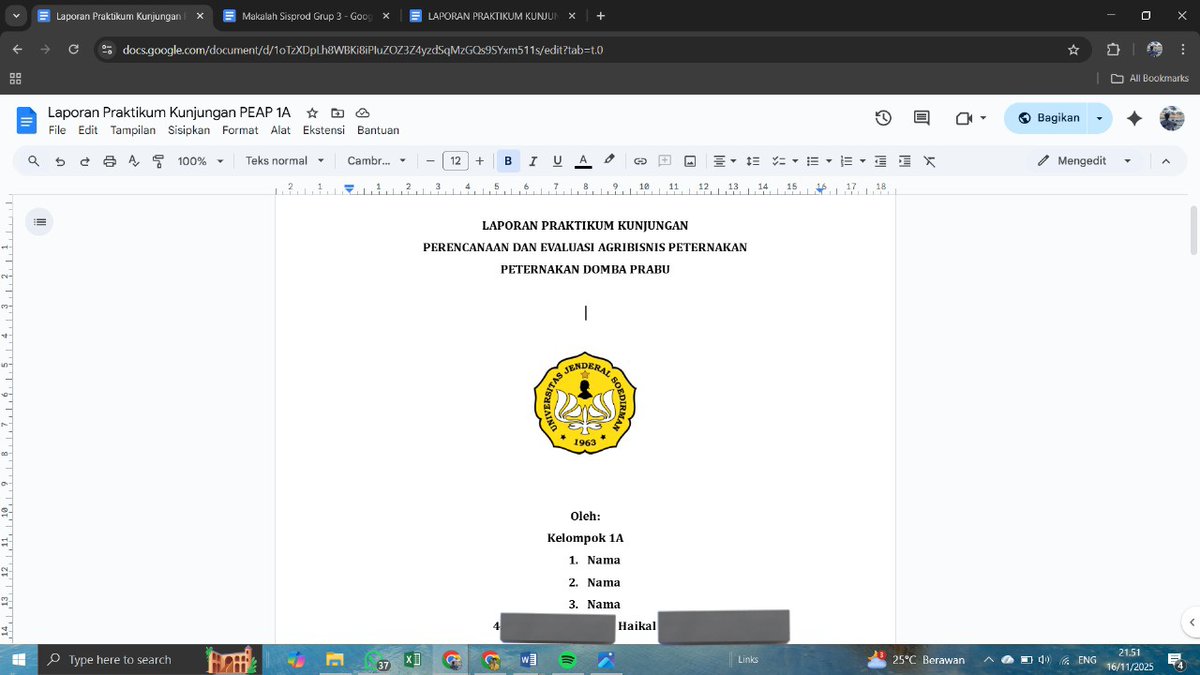Reload the browser page
1200x675 pixels.
[x=73, y=49]
